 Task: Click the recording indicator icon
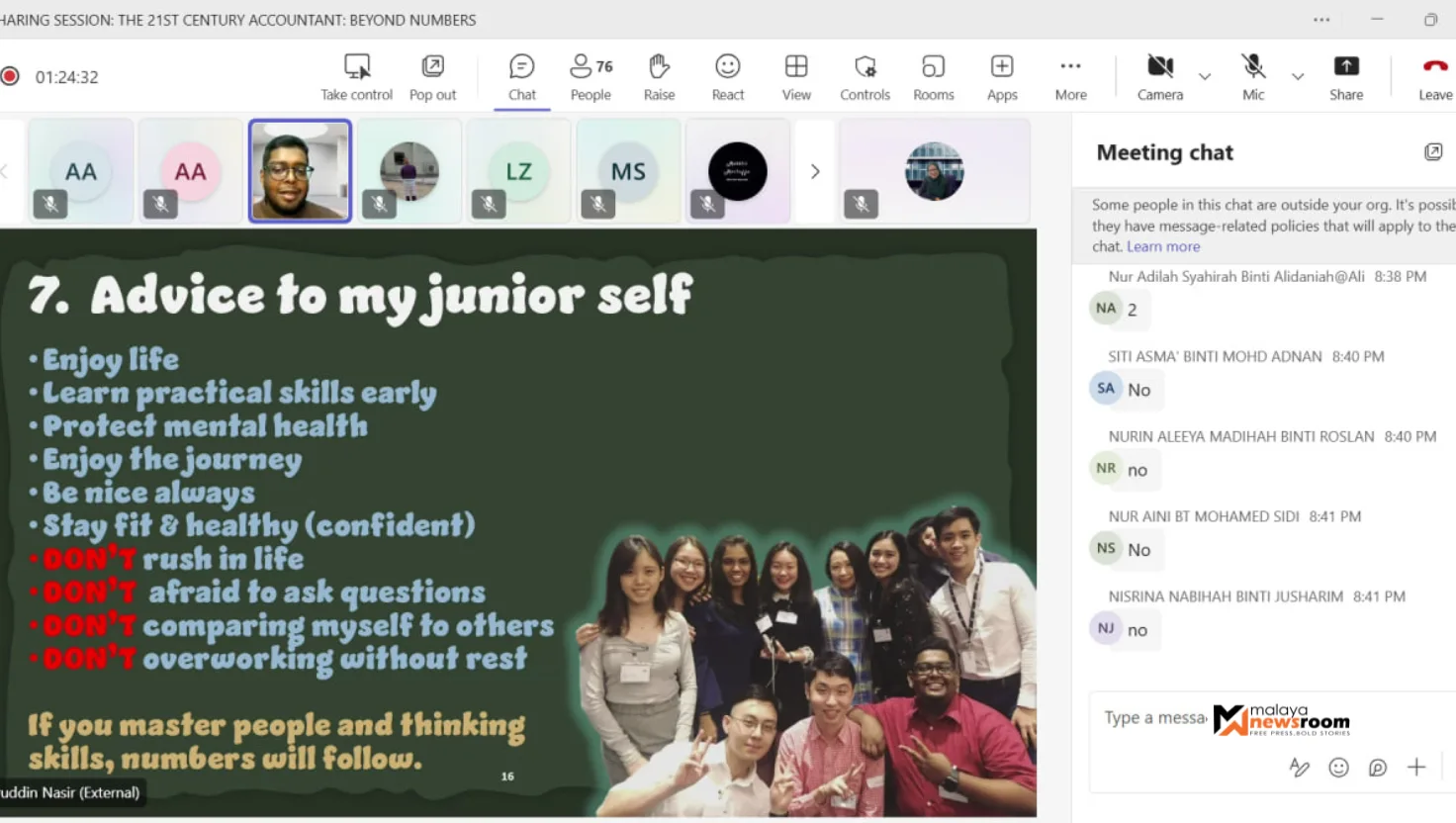pos(11,76)
